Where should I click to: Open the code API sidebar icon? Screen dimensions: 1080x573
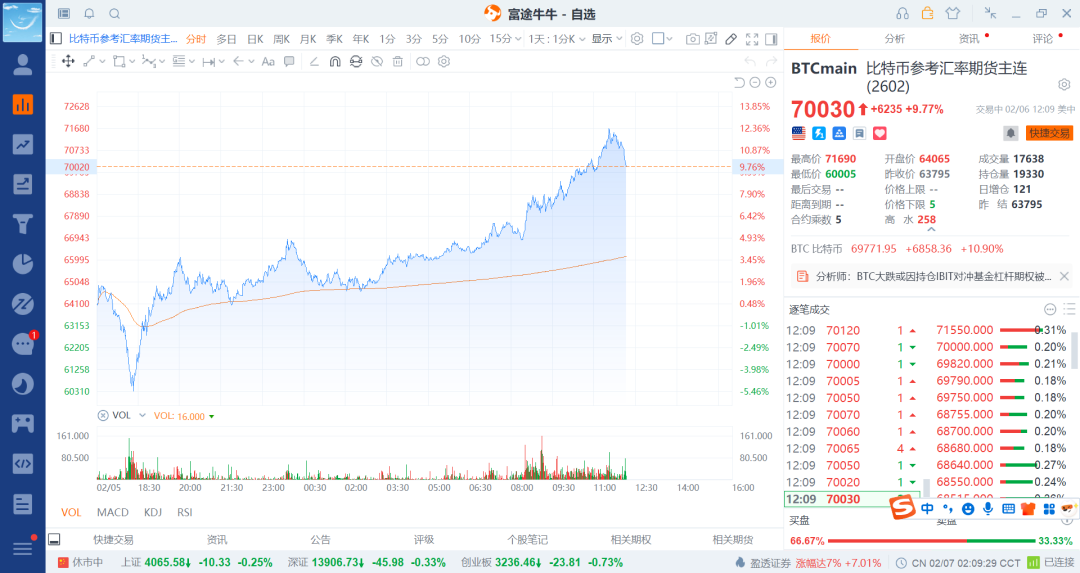tap(23, 463)
